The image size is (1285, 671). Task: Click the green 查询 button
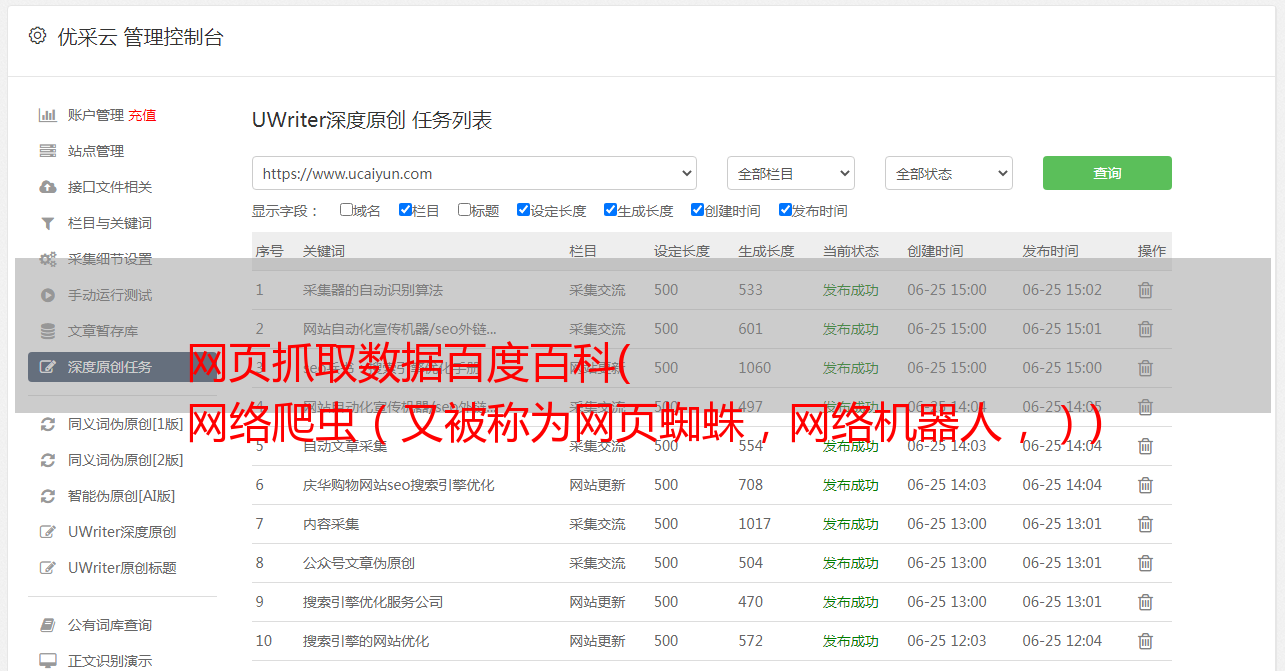coord(1106,173)
